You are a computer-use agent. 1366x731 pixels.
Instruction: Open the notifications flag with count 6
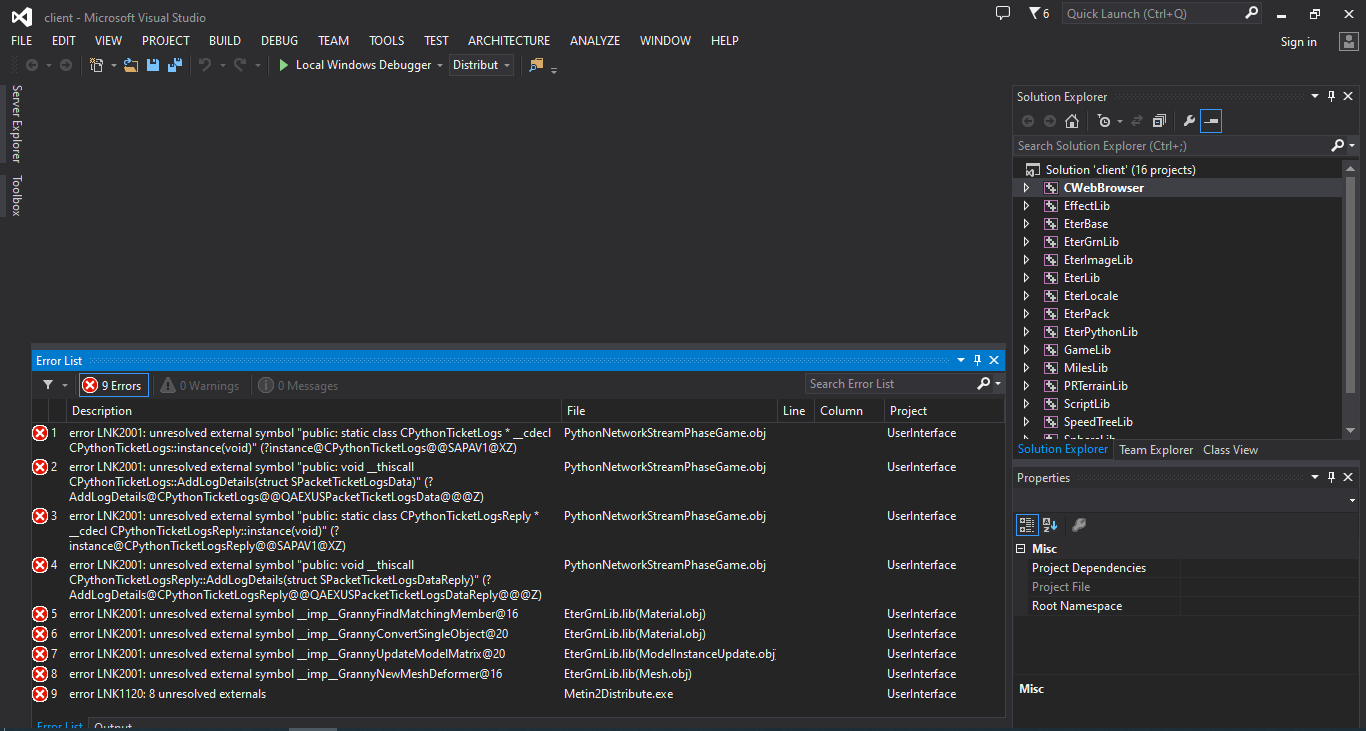point(1039,13)
